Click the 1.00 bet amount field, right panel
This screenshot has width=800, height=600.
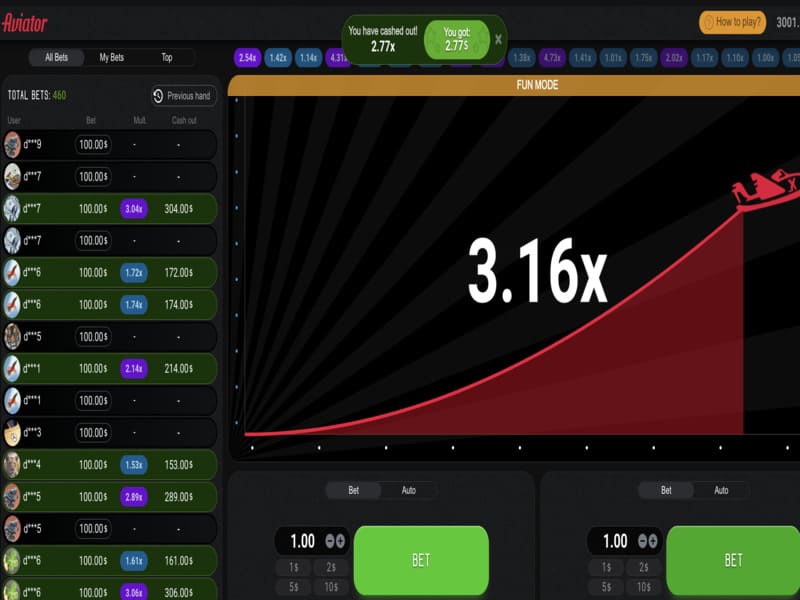click(x=615, y=541)
